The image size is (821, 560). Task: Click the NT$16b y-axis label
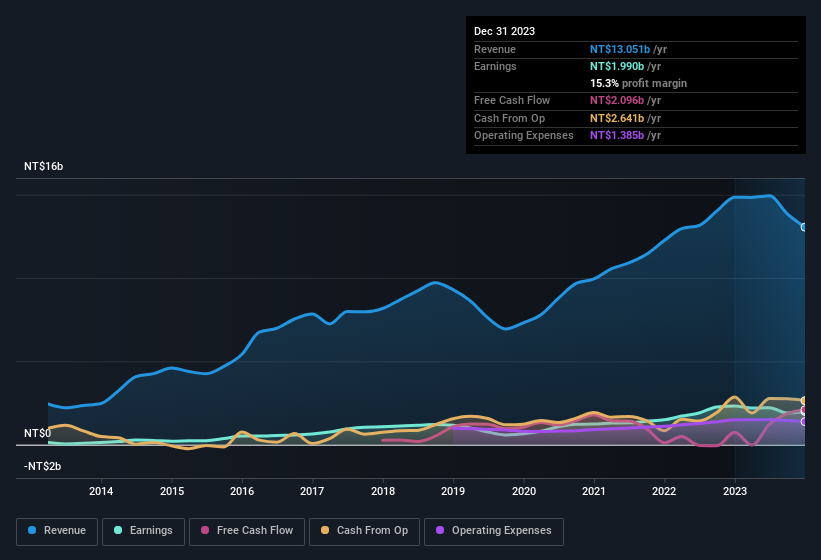coord(44,166)
